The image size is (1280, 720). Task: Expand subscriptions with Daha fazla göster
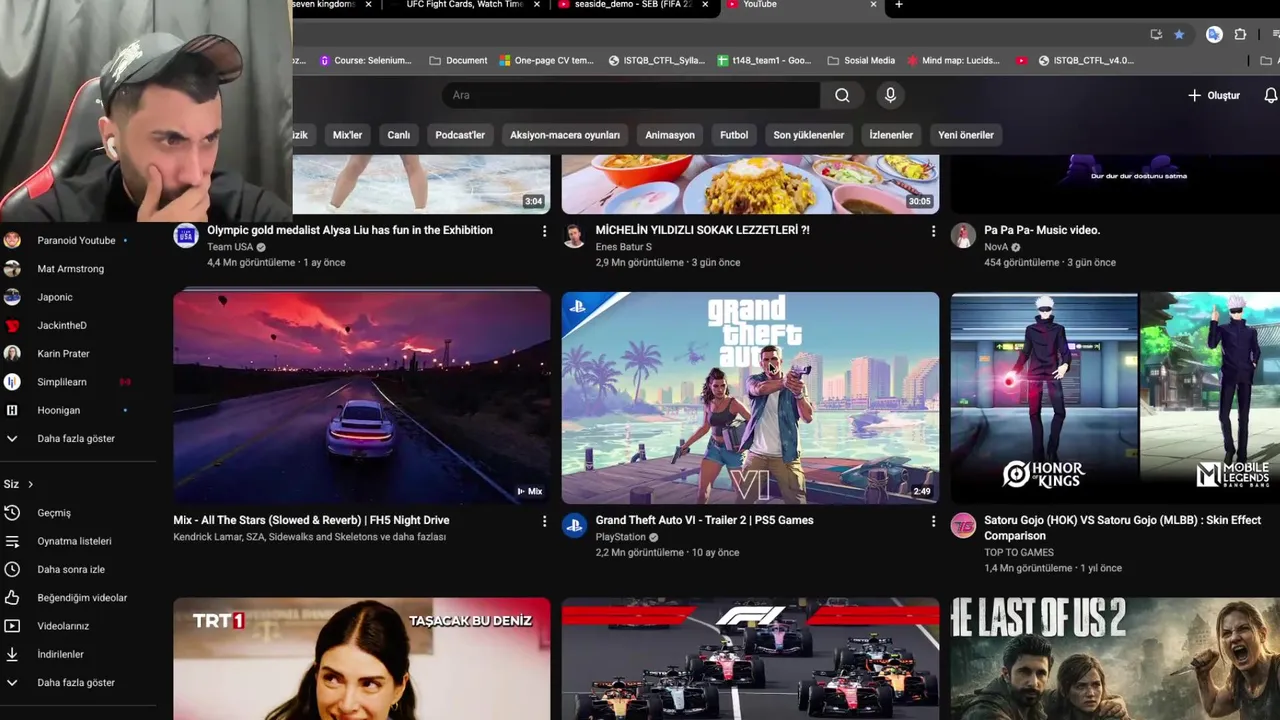(x=76, y=439)
